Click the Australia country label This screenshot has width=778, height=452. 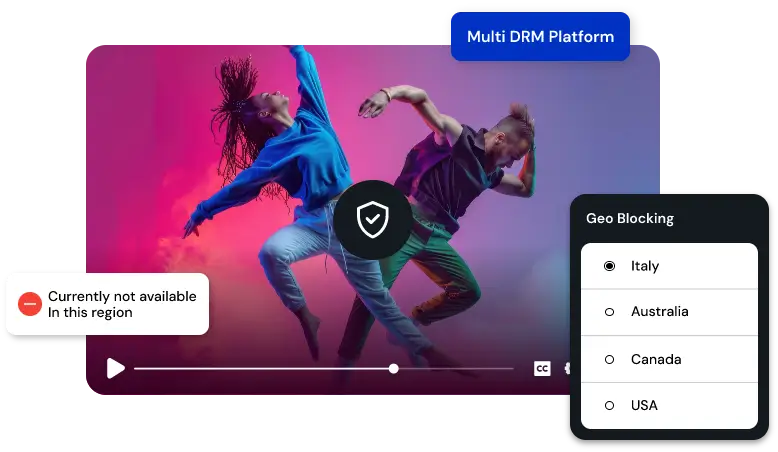(659, 312)
